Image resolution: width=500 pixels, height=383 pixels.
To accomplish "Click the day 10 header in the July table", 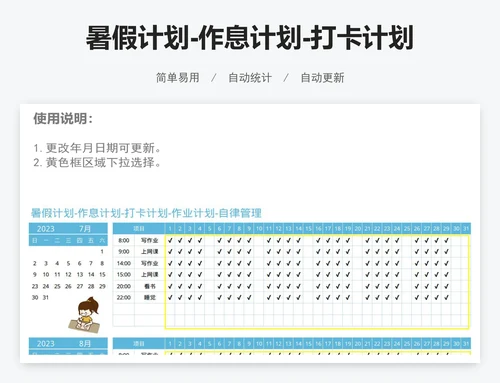I will pos(259,229).
